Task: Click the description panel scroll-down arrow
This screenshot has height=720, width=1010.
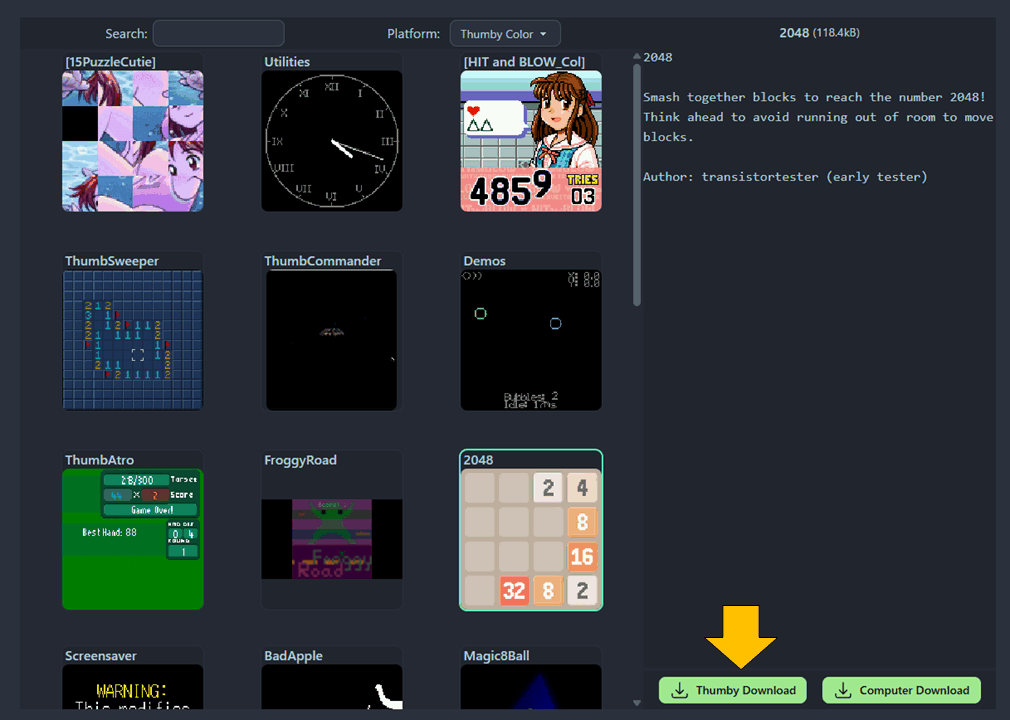Action: [636, 703]
